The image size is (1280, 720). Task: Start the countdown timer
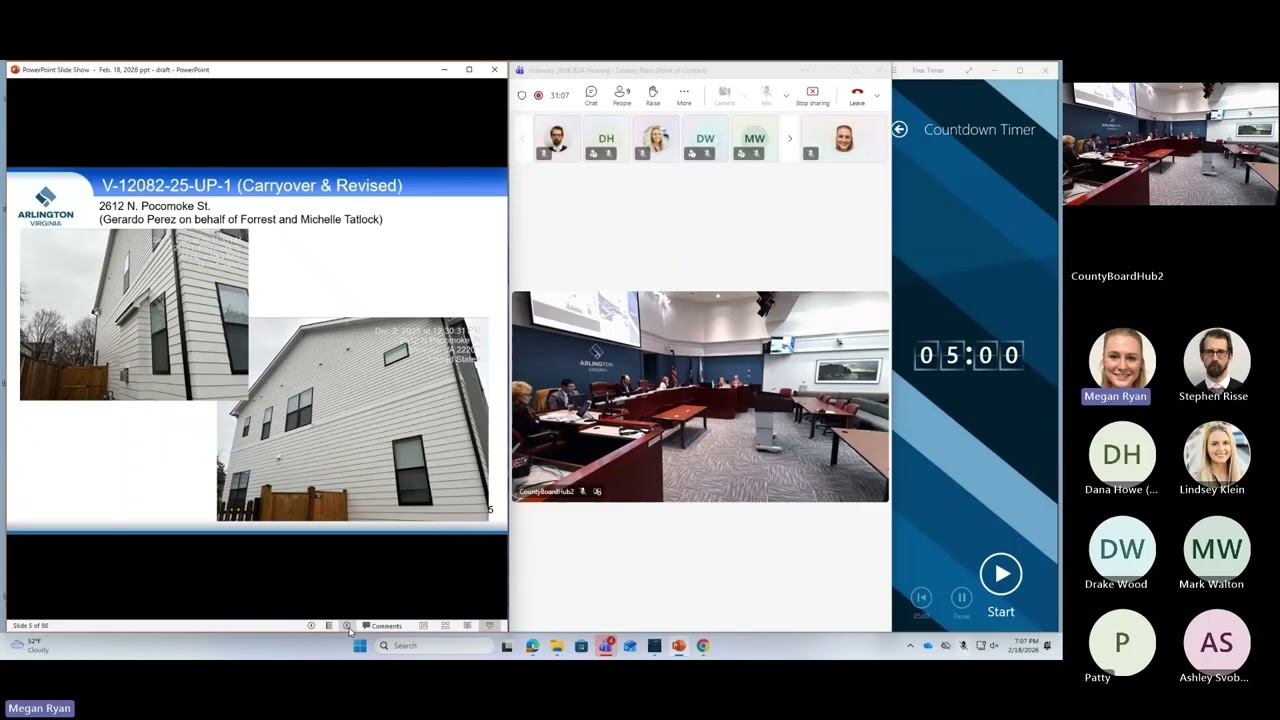pos(1001,574)
